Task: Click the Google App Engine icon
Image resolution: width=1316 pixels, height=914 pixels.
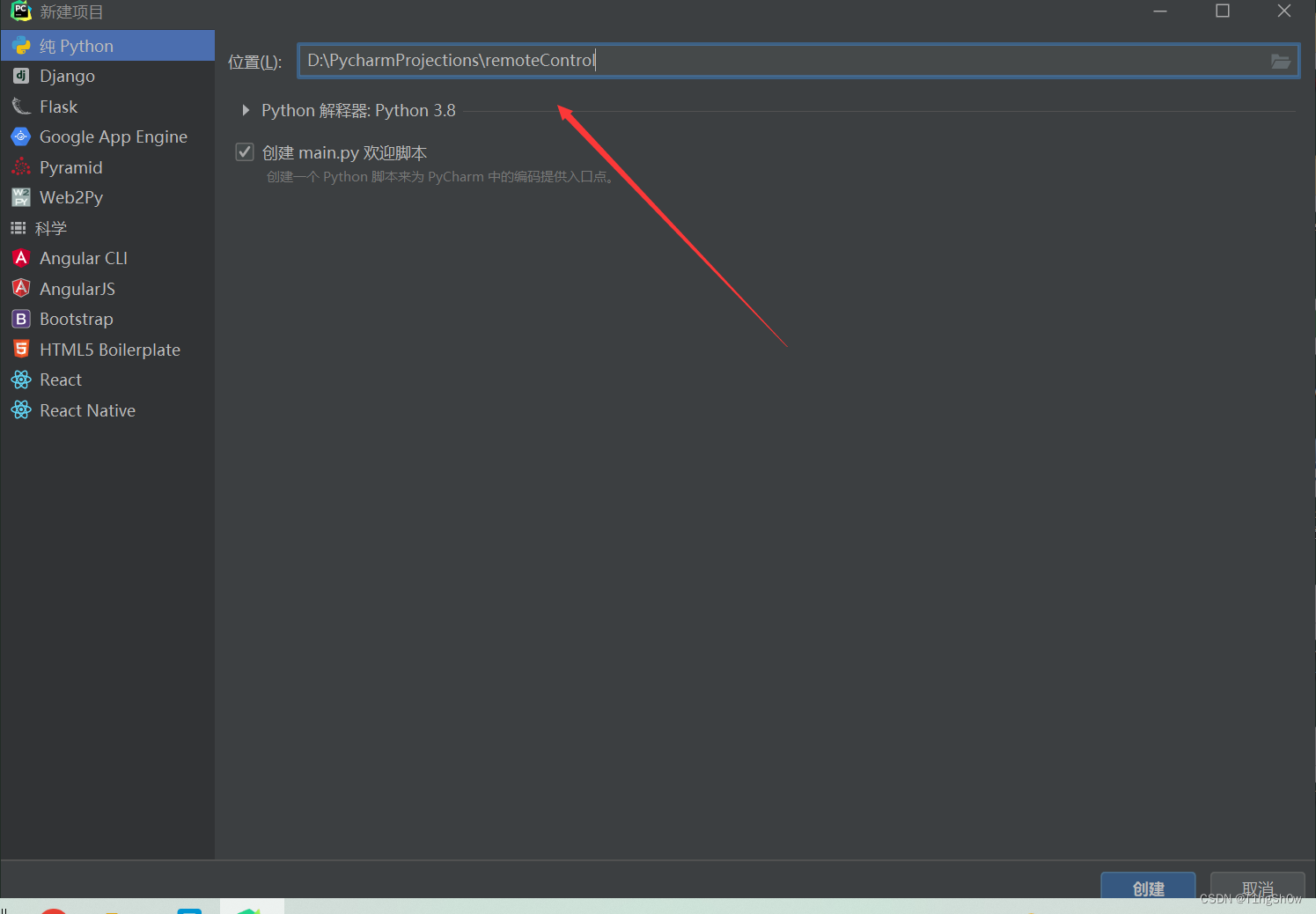Action: click(21, 136)
